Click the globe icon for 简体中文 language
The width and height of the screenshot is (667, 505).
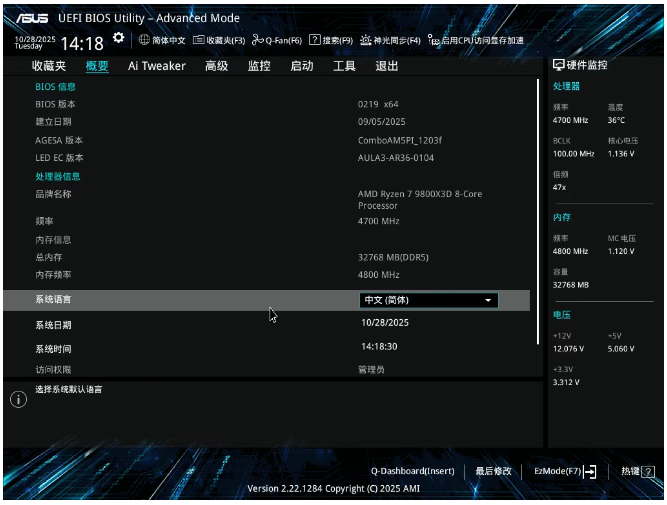(x=144, y=40)
